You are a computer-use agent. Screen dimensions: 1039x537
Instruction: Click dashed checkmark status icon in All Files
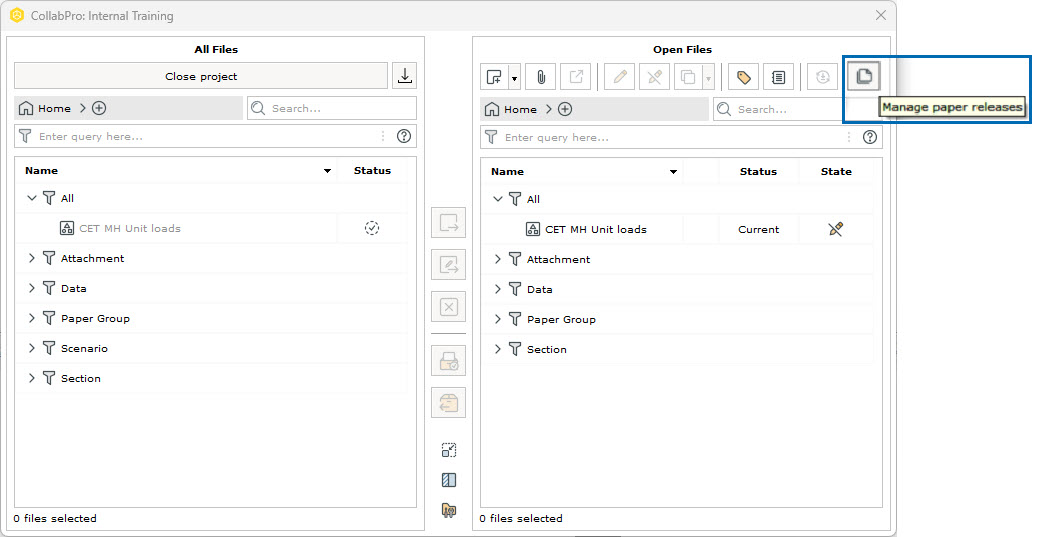coord(372,228)
